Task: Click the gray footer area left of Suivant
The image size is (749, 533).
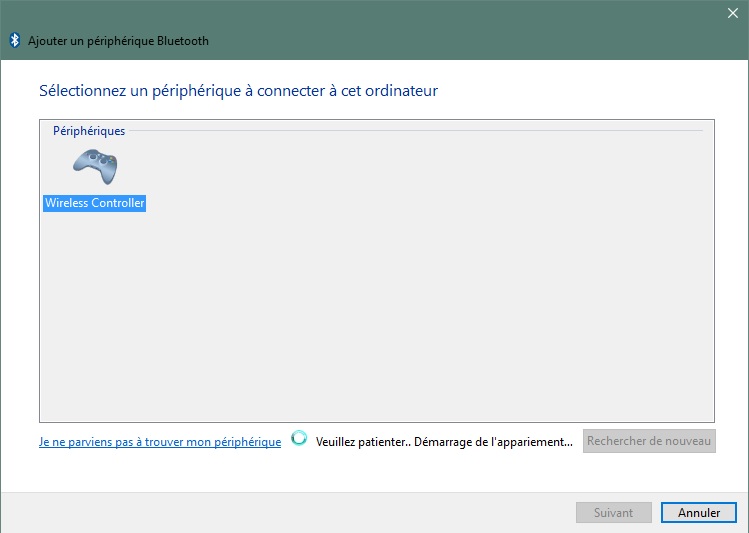Action: click(287, 512)
